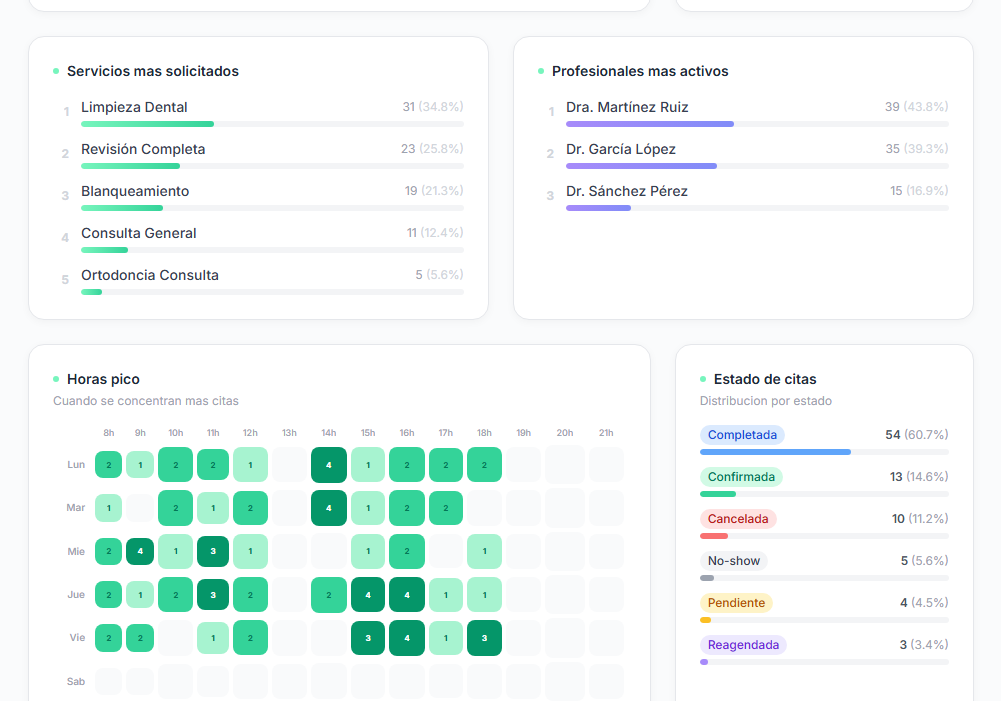Select the No-show status badge
1001x701 pixels.
[734, 561]
